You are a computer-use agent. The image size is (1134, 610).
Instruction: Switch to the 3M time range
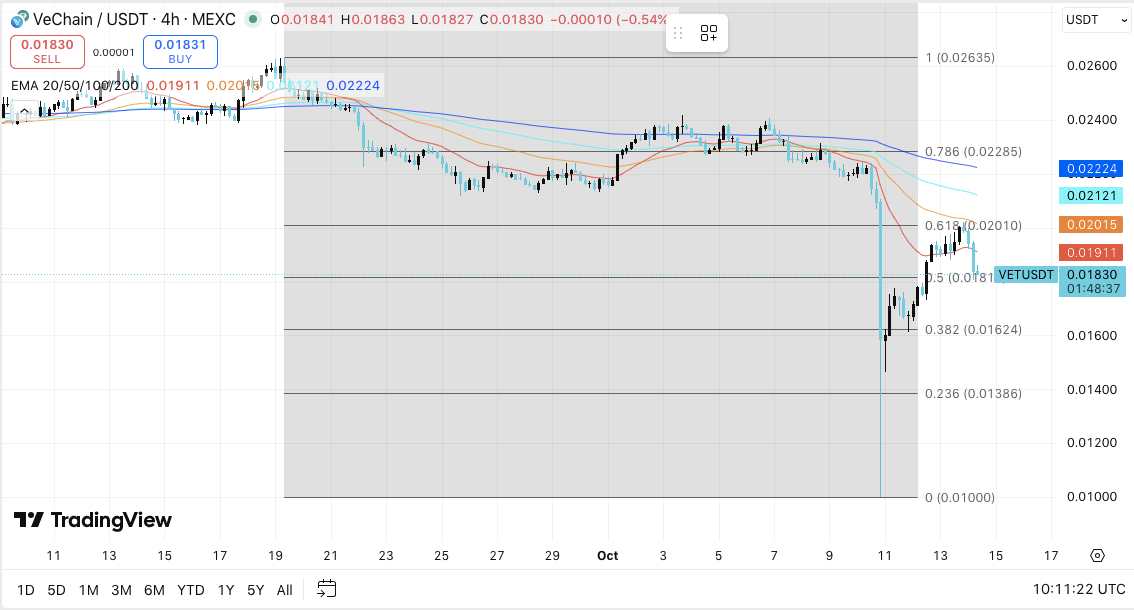[121, 590]
